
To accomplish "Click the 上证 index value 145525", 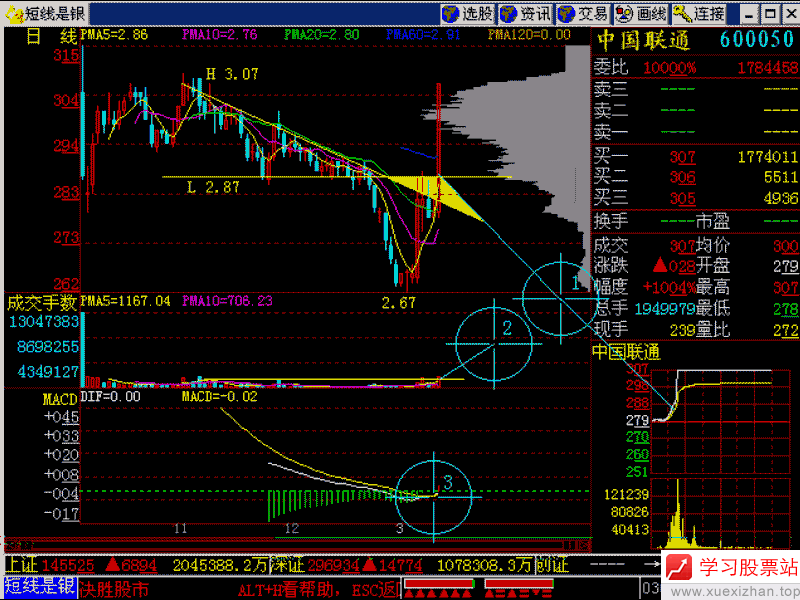I will click(68, 565).
